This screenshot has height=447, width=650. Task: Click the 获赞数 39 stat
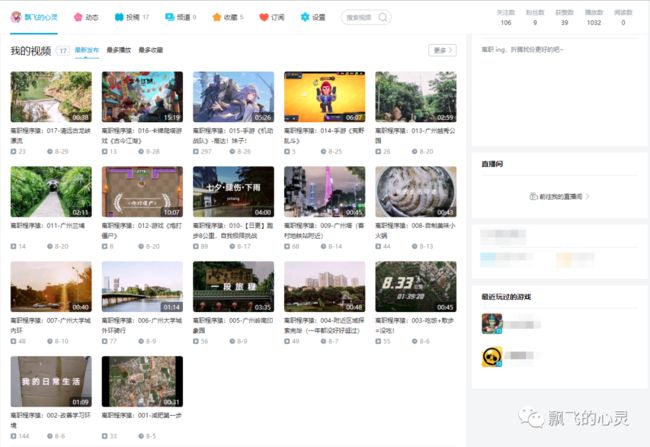[565, 17]
